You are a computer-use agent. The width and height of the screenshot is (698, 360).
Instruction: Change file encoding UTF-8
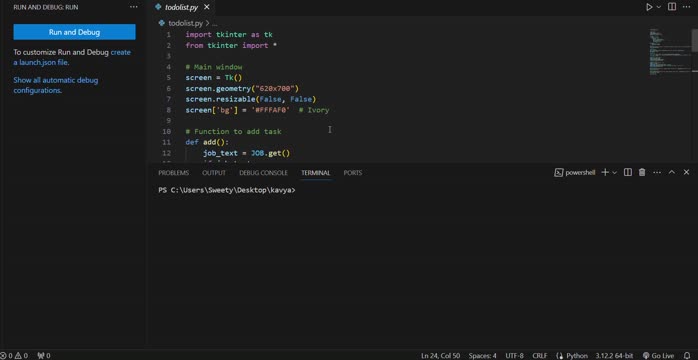point(515,356)
